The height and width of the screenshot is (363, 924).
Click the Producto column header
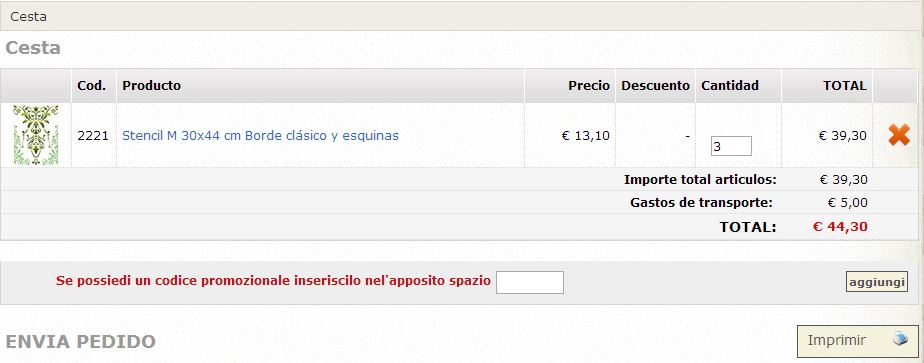151,85
